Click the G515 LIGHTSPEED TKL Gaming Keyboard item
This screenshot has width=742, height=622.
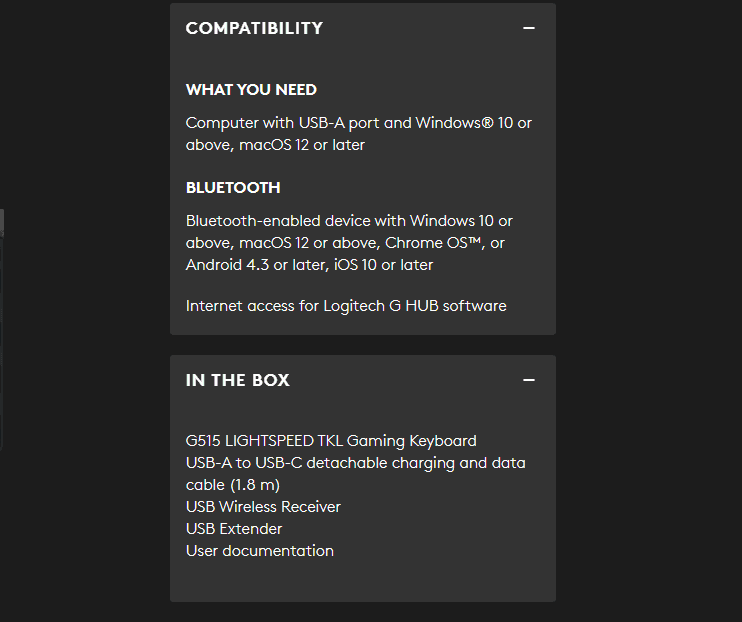coord(331,441)
